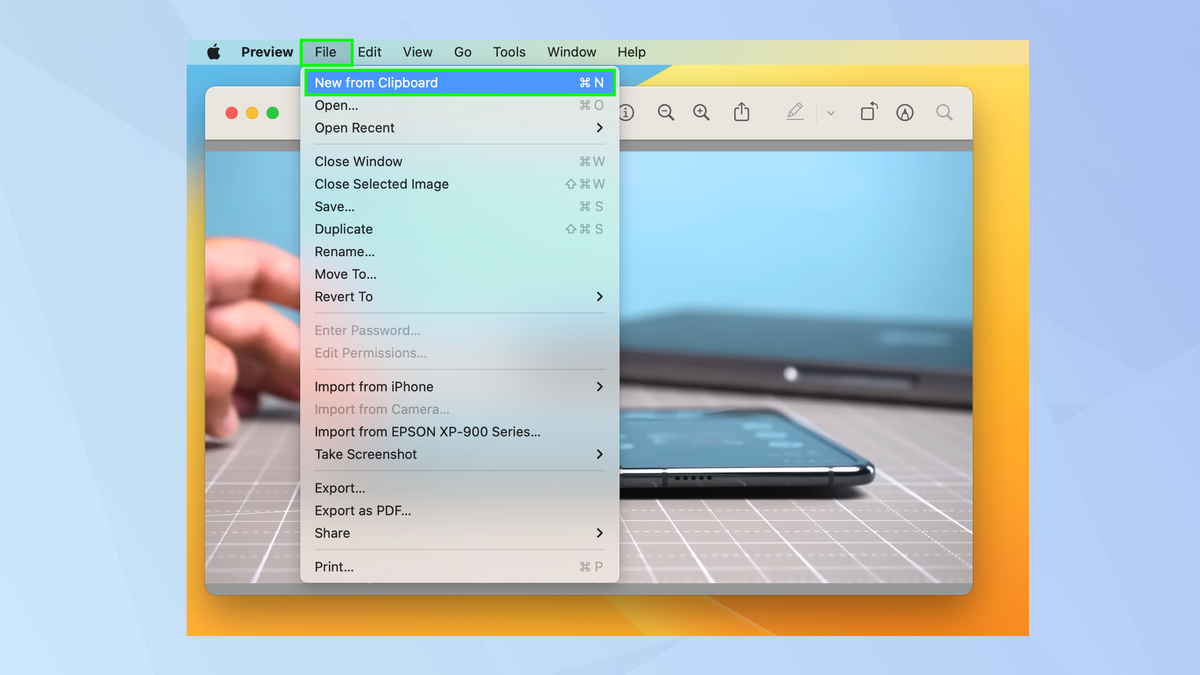The width and height of the screenshot is (1200, 675).
Task: Open the Share sheet from the toolbar
Action: pyautogui.click(x=741, y=112)
